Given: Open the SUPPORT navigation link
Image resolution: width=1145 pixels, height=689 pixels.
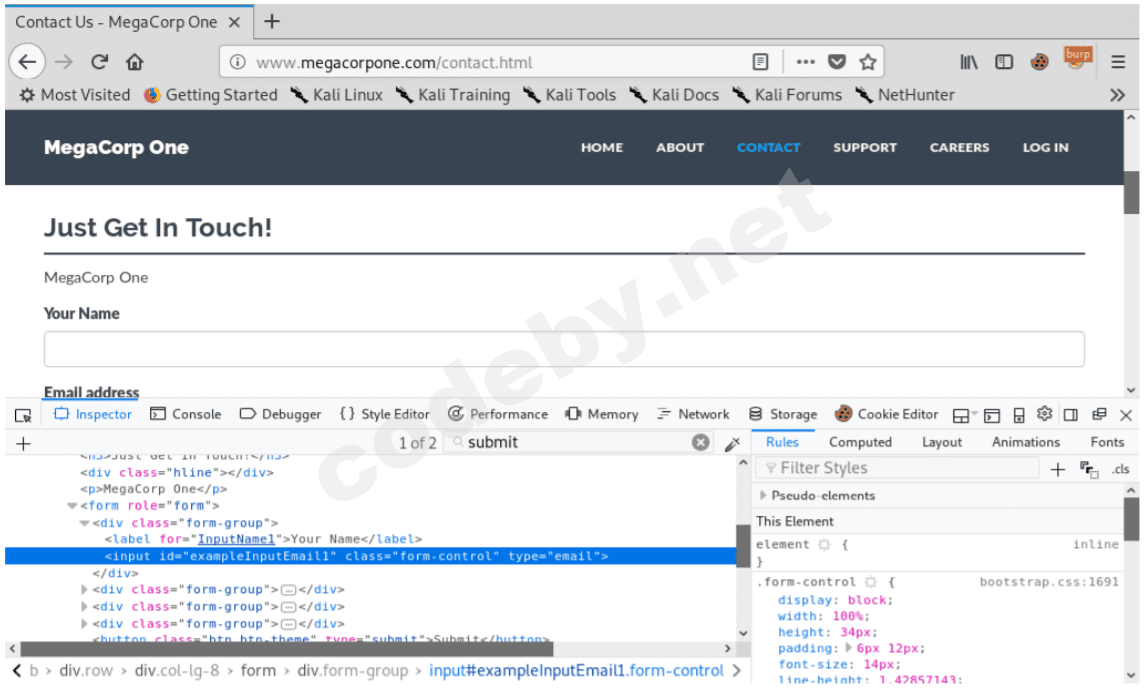Looking at the screenshot, I should 865,147.
